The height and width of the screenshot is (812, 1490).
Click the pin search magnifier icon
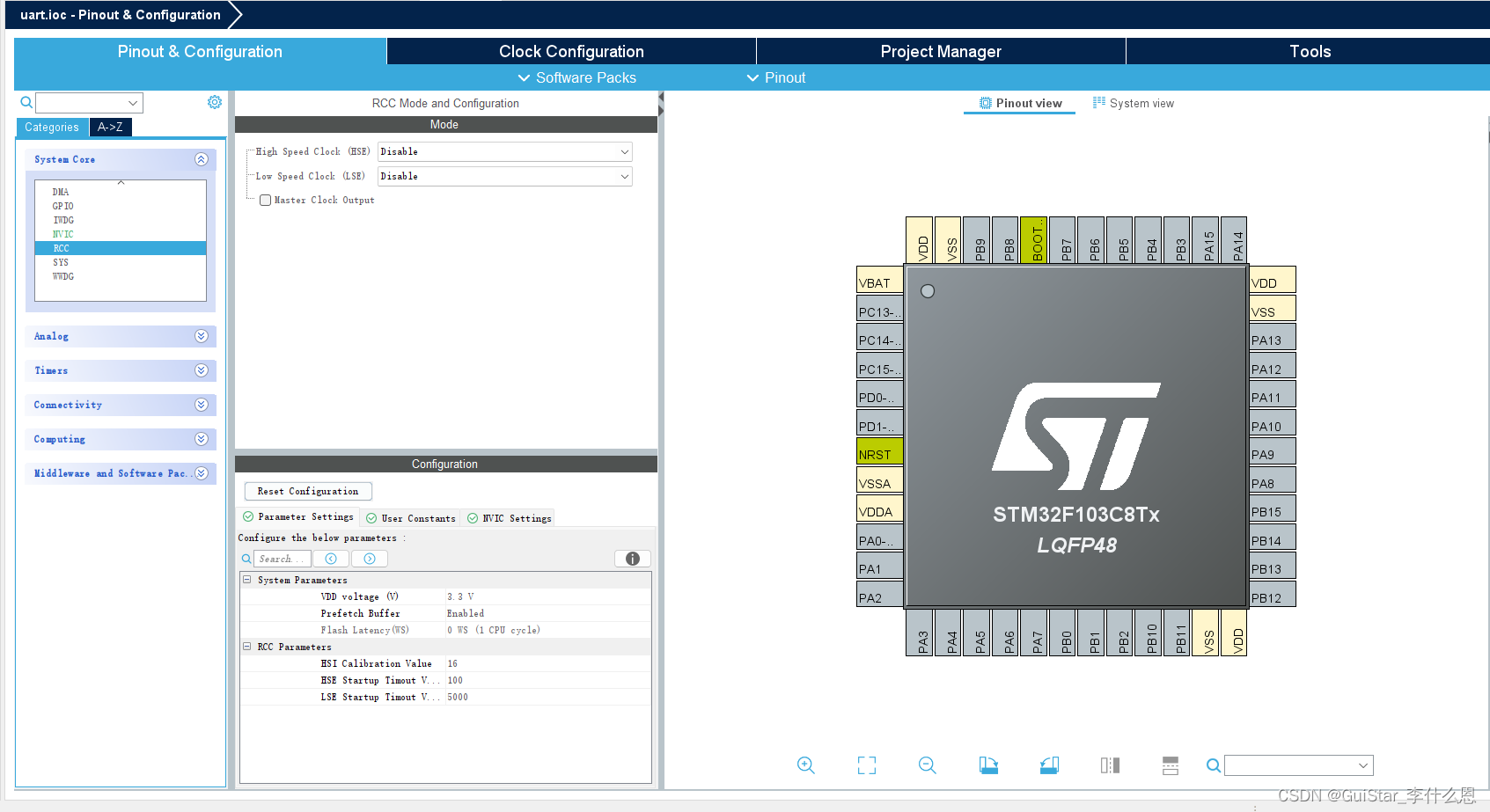coord(1213,765)
